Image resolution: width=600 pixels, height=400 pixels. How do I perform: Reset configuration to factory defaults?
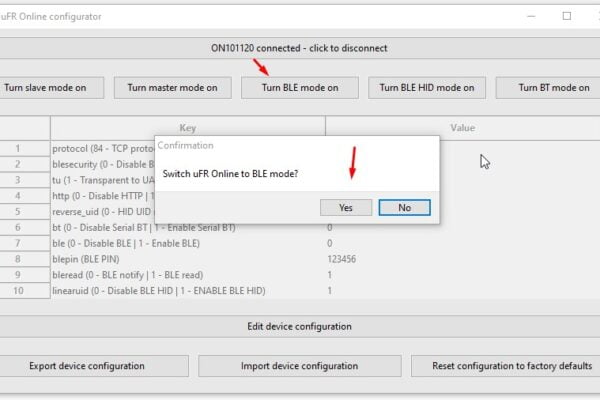(x=506, y=366)
